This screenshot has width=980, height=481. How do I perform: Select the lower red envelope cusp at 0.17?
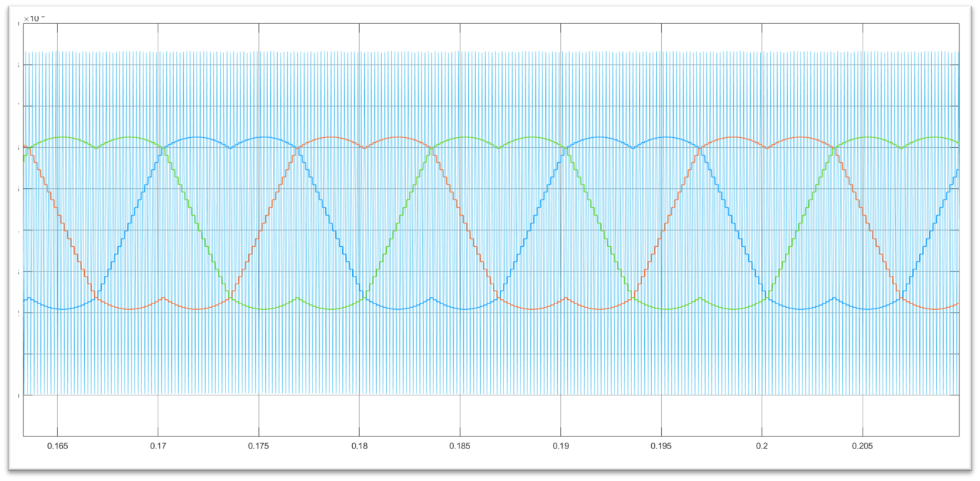coord(164,297)
